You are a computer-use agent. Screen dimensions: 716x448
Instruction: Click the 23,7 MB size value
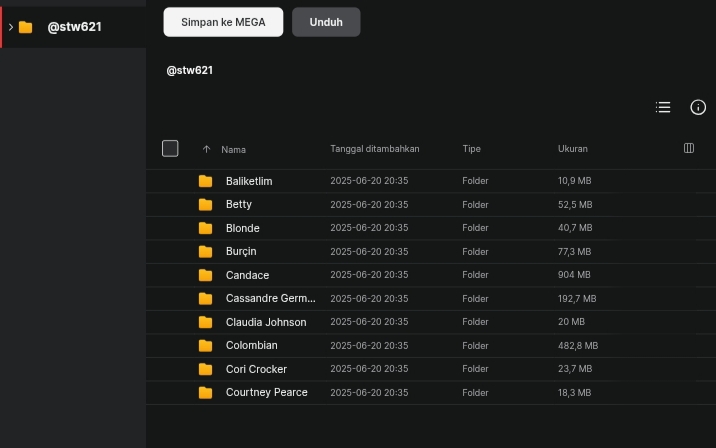pos(575,369)
